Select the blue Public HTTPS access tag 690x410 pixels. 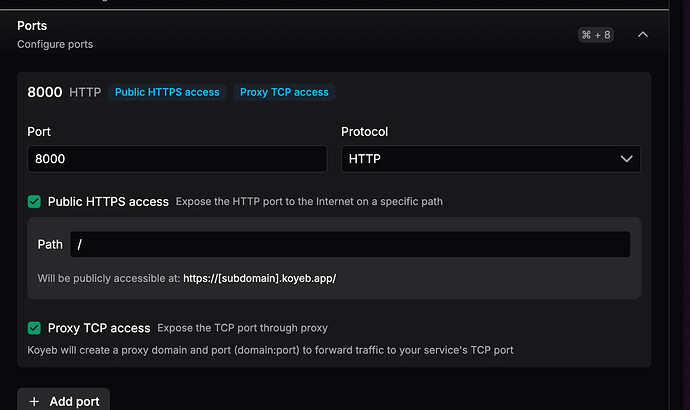point(167,92)
